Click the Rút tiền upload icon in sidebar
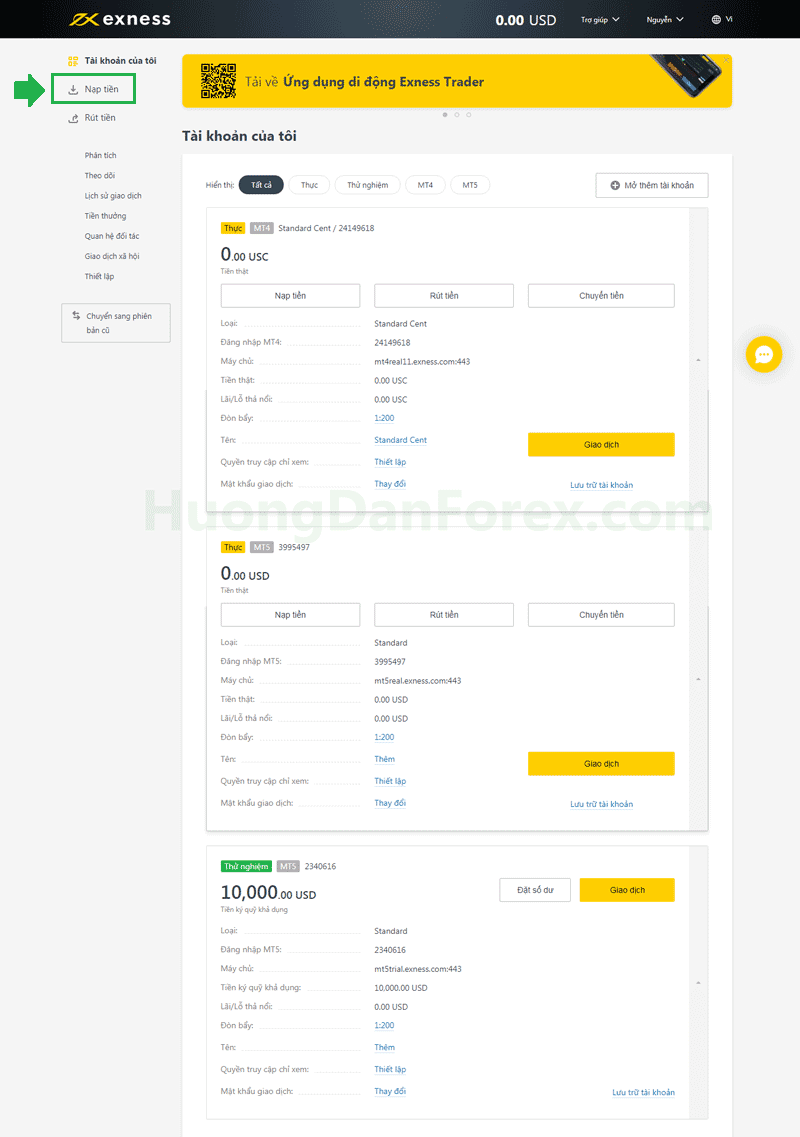 73,117
